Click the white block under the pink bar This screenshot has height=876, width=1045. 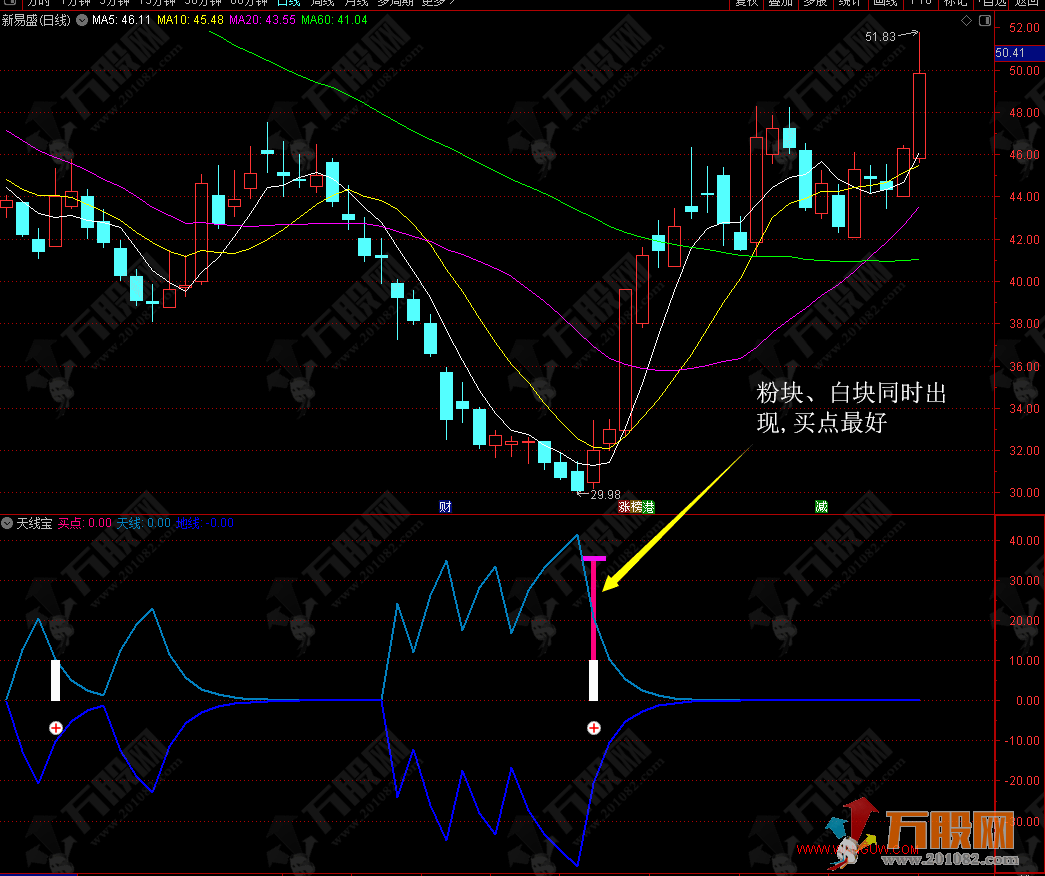[x=594, y=680]
